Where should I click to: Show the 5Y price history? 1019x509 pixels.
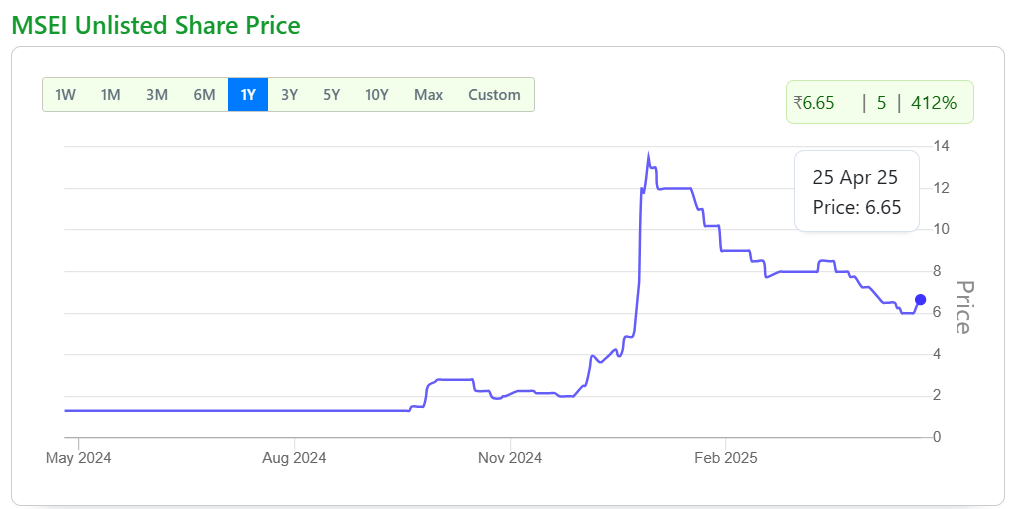pyautogui.click(x=331, y=95)
